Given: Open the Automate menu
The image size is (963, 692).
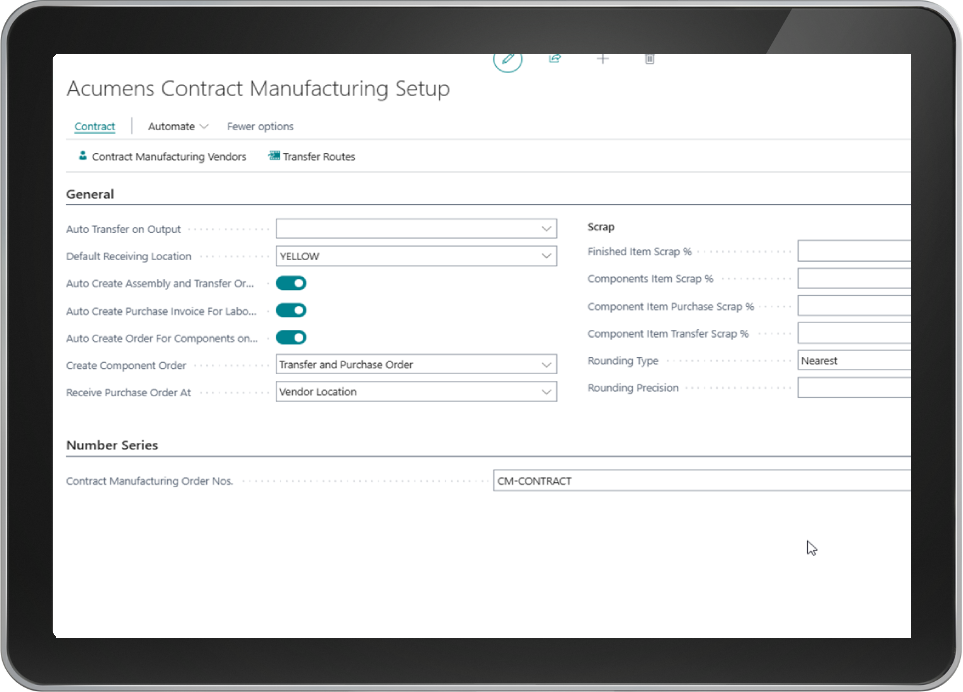Looking at the screenshot, I should 178,126.
